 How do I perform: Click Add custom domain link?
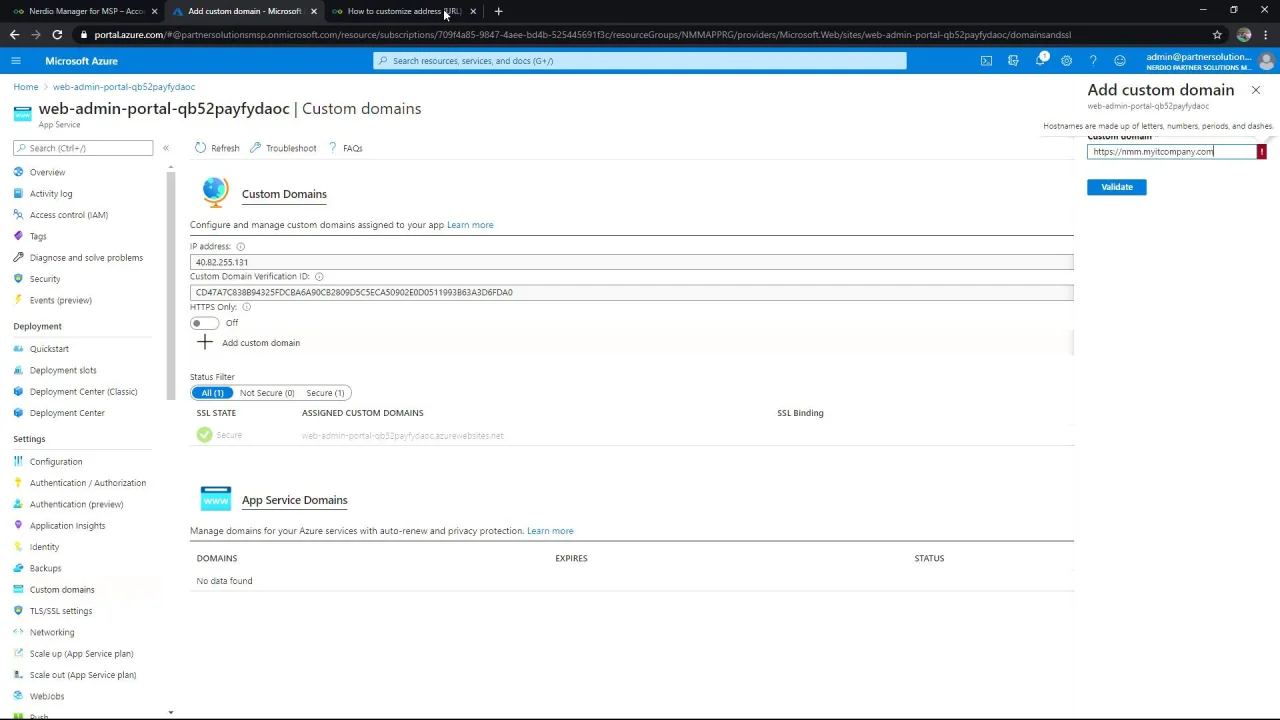point(261,343)
